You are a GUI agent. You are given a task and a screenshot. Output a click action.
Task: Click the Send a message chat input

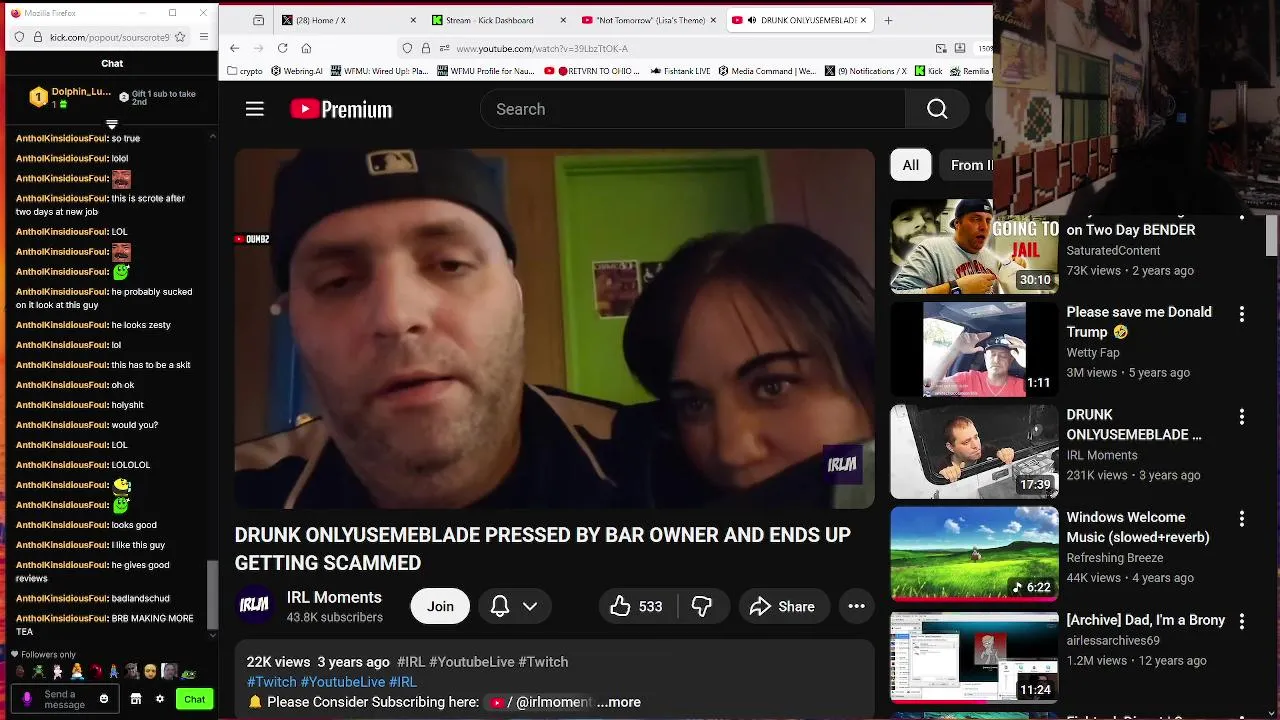coord(65,699)
